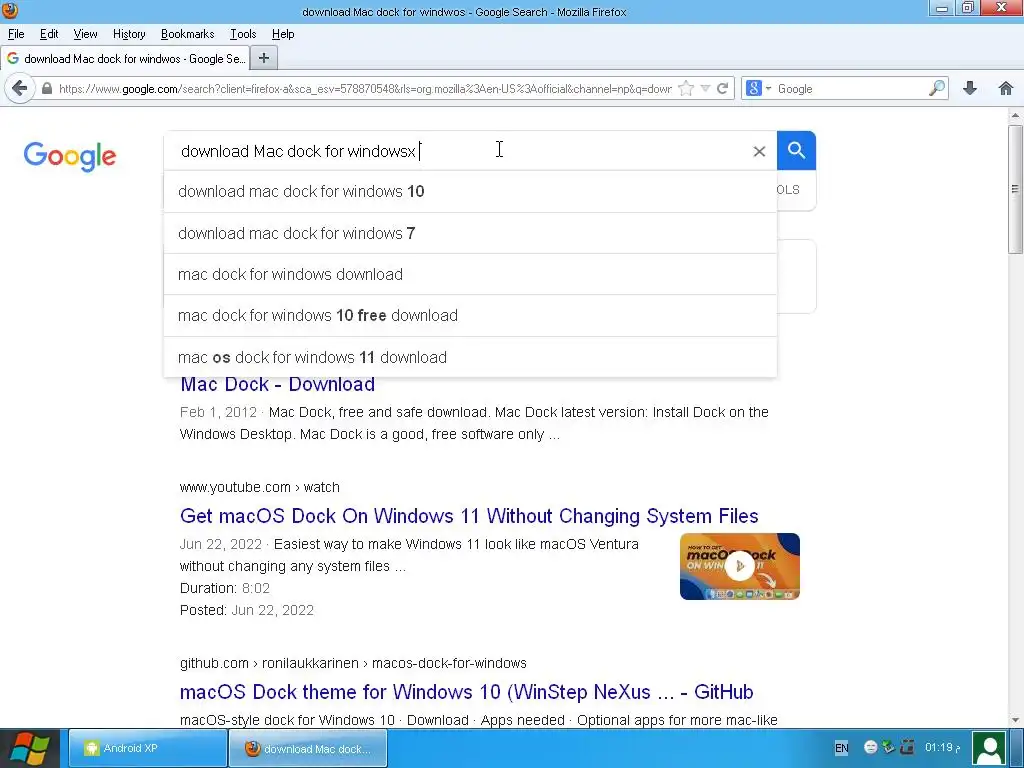This screenshot has height=768, width=1024.
Task: Reload the page with the refresh icon
Action: [x=722, y=88]
